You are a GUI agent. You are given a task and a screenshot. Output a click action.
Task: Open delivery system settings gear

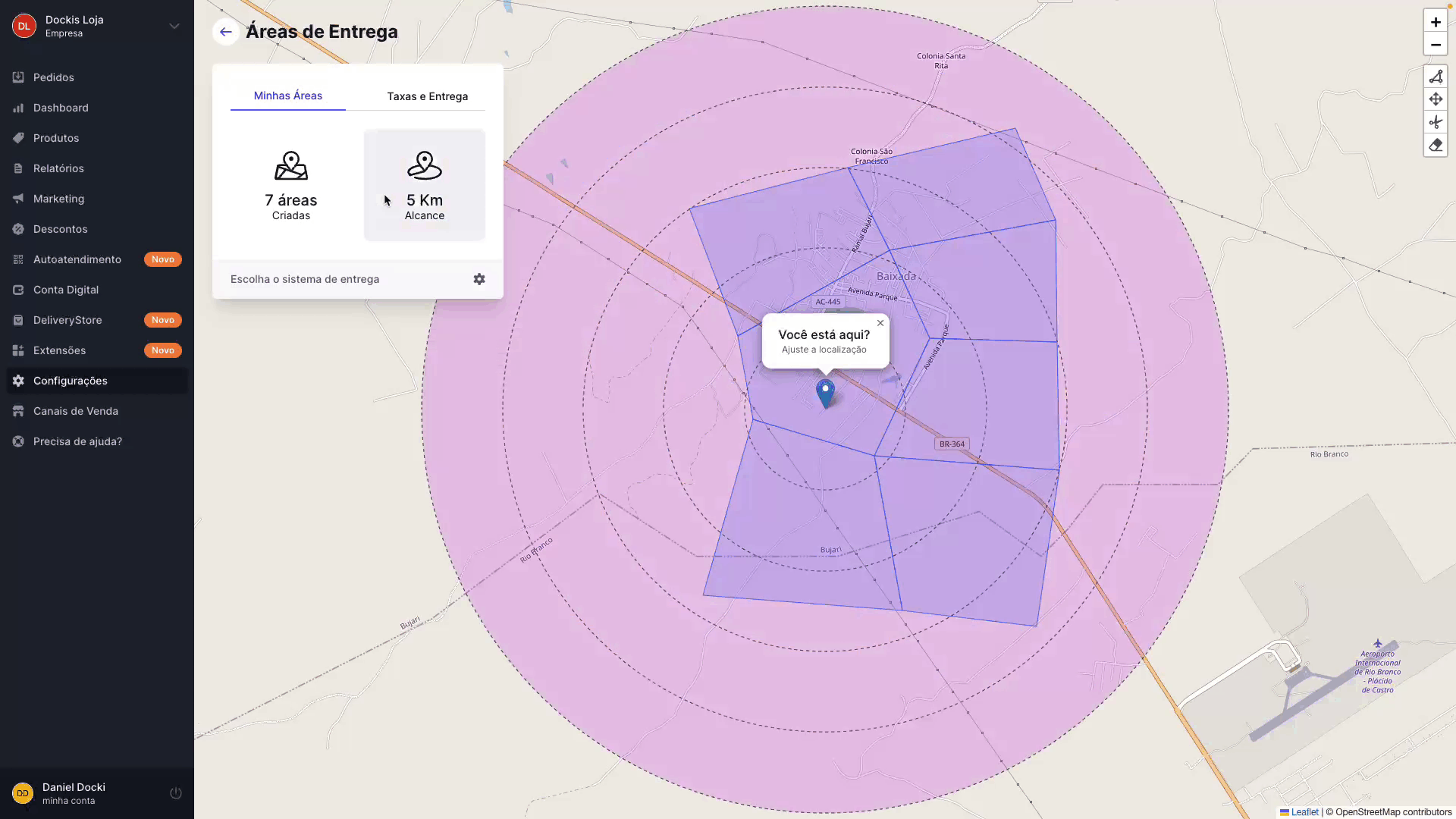(479, 279)
